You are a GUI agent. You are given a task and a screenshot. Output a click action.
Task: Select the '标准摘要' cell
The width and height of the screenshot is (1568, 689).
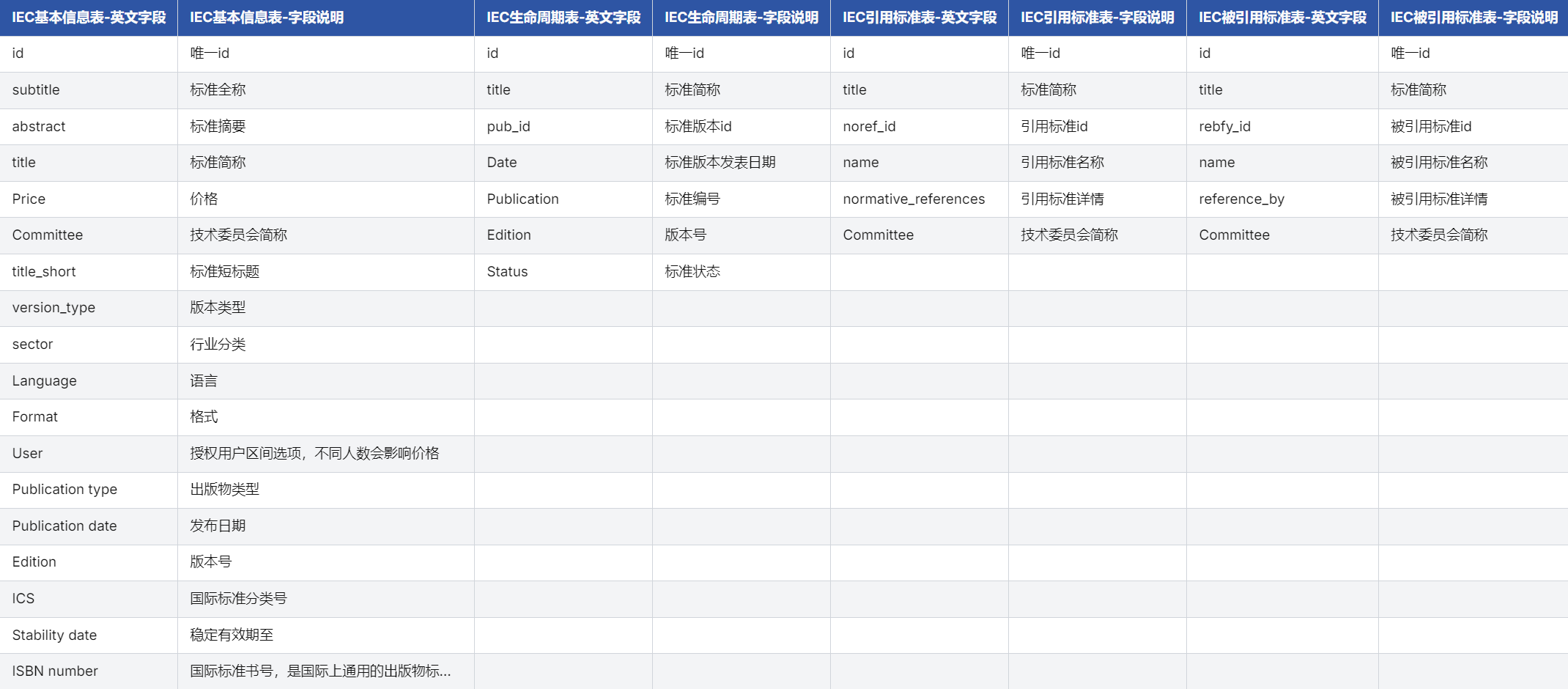pyautogui.click(x=326, y=127)
